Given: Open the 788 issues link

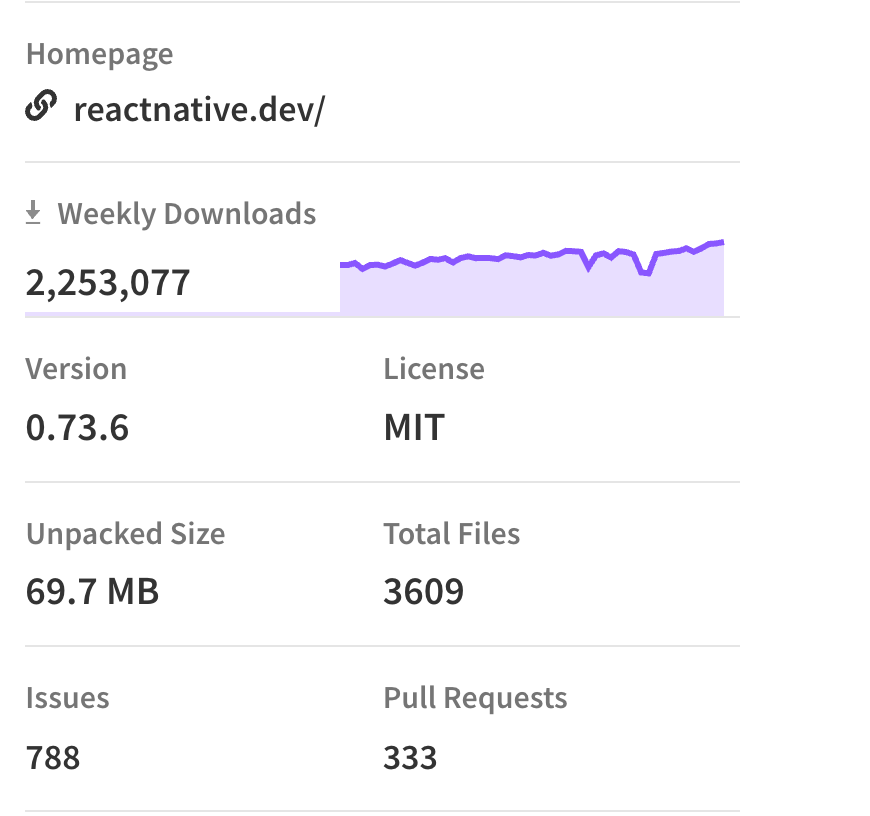Looking at the screenshot, I should (x=53, y=757).
